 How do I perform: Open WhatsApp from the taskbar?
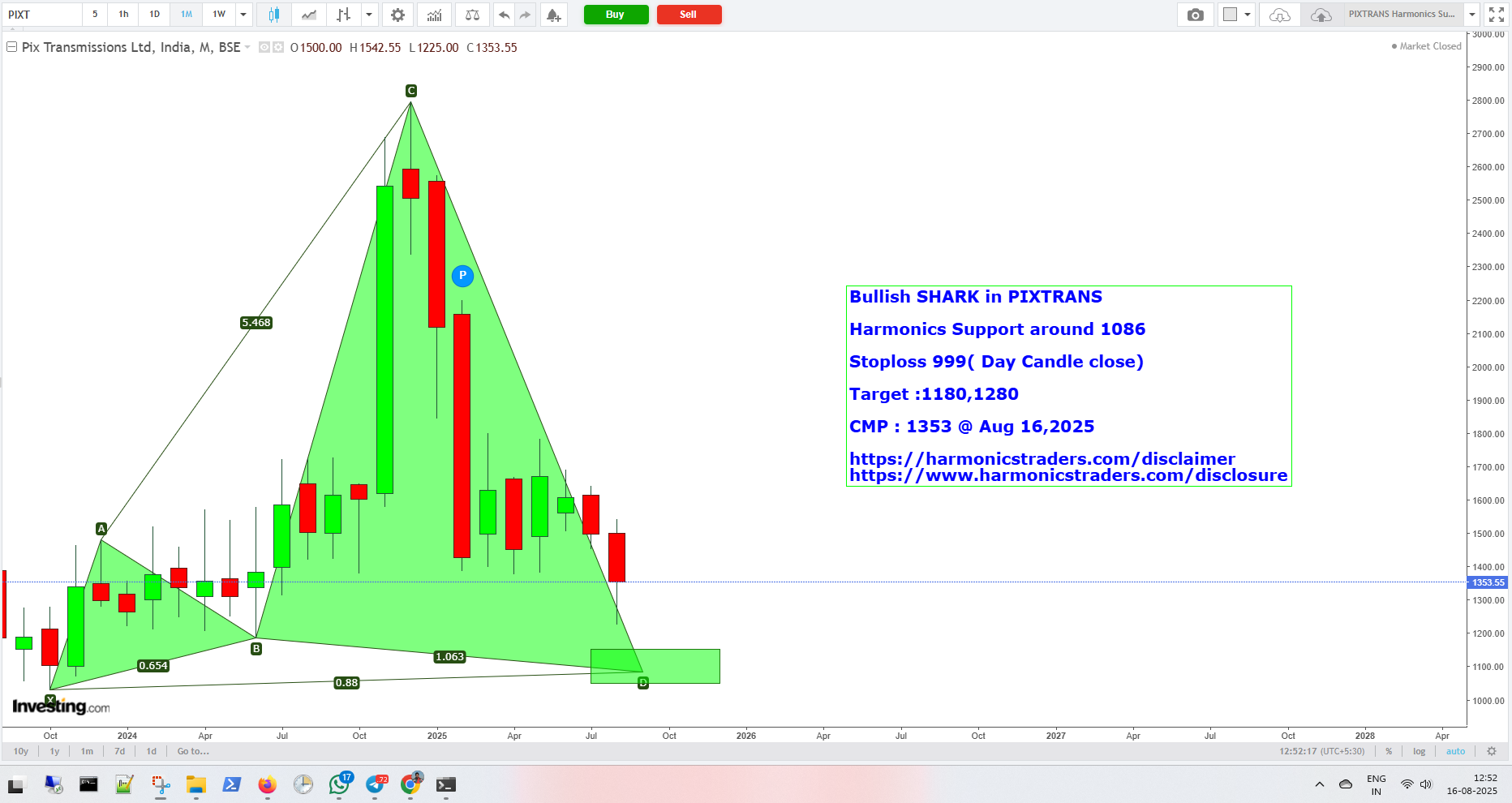tap(340, 784)
